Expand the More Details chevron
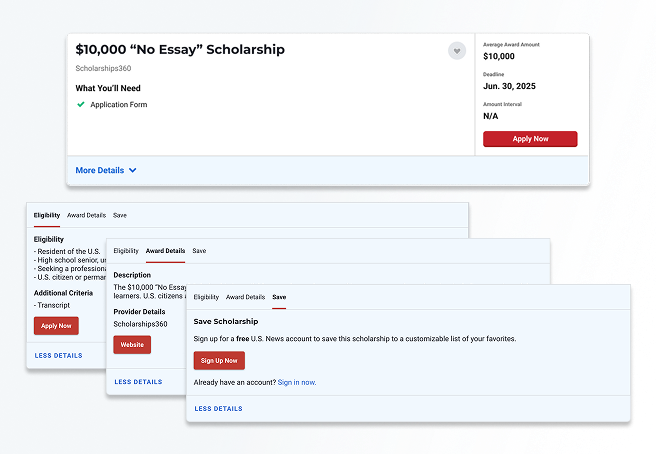This screenshot has height=454, width=656. point(132,171)
